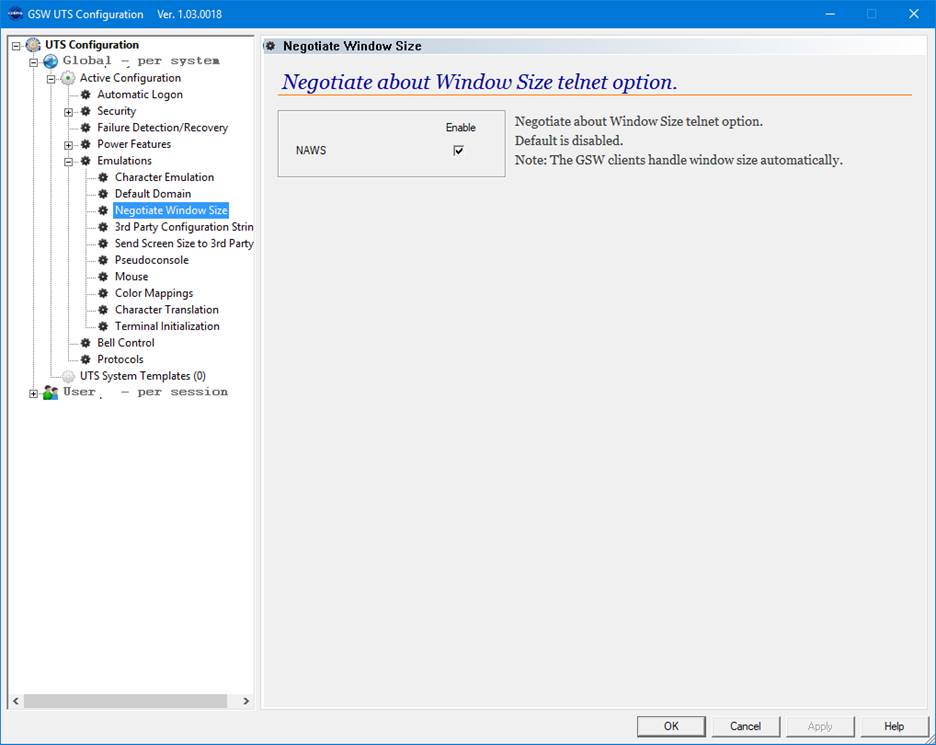936x745 pixels.
Task: Click the gear icon in the right panel header
Action: (x=270, y=46)
